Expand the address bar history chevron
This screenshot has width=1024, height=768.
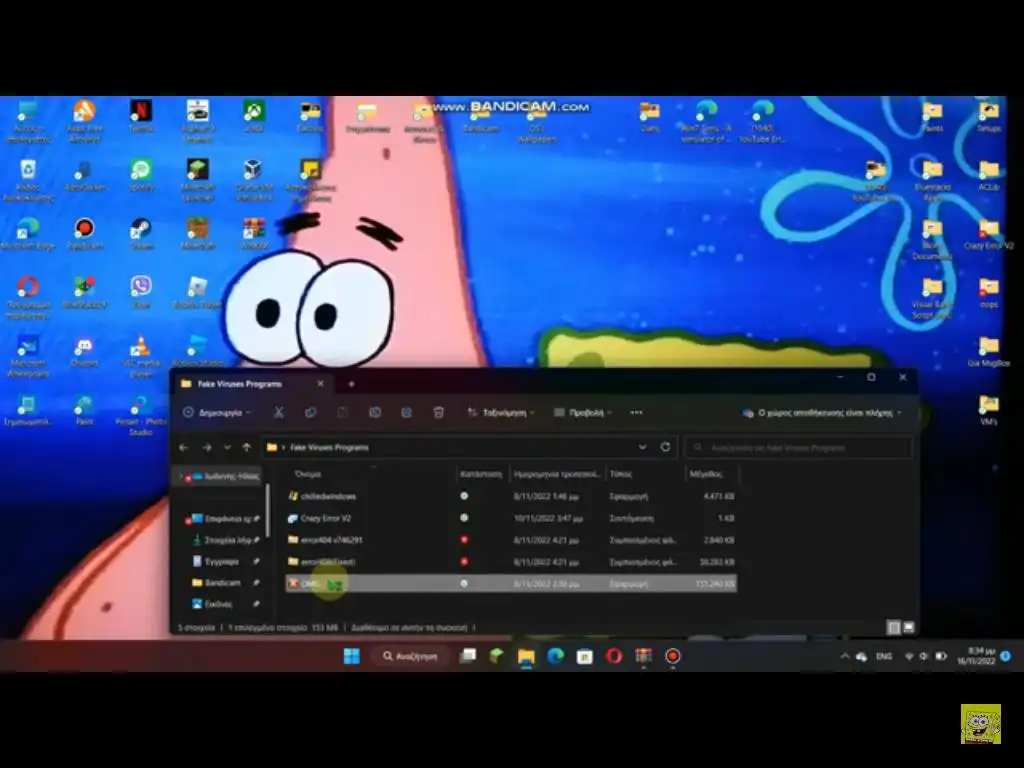pyautogui.click(x=642, y=447)
